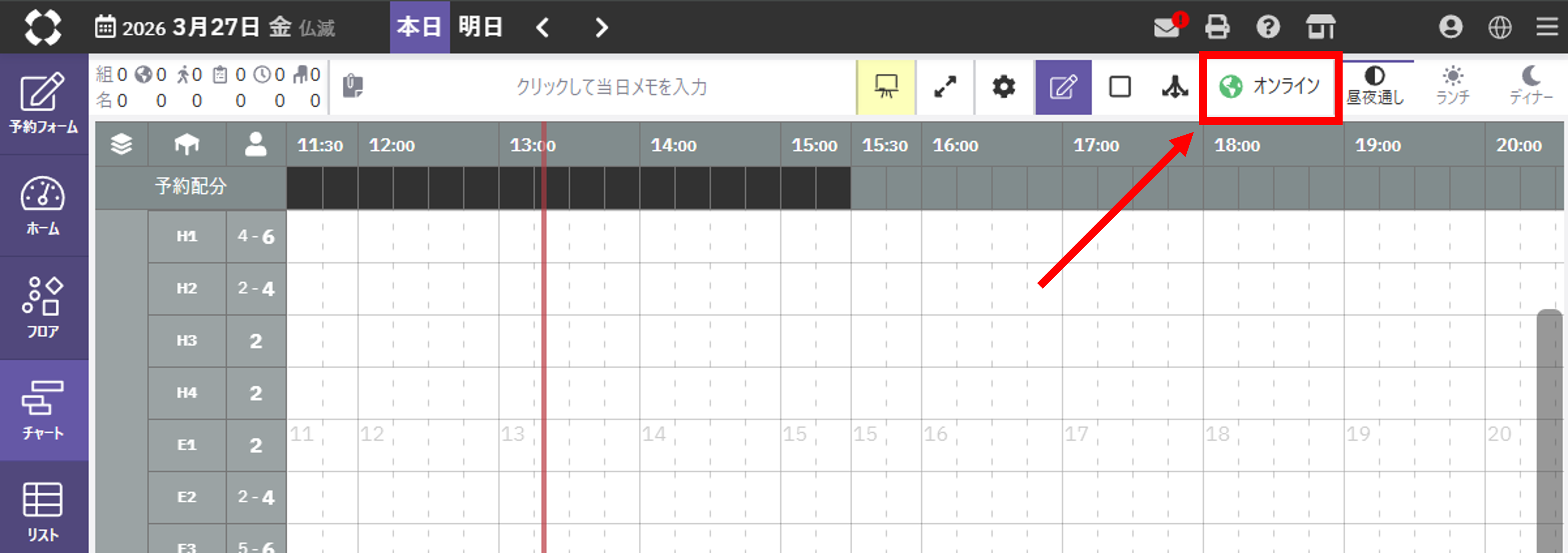Click the 19:00 time header

coord(1378,146)
